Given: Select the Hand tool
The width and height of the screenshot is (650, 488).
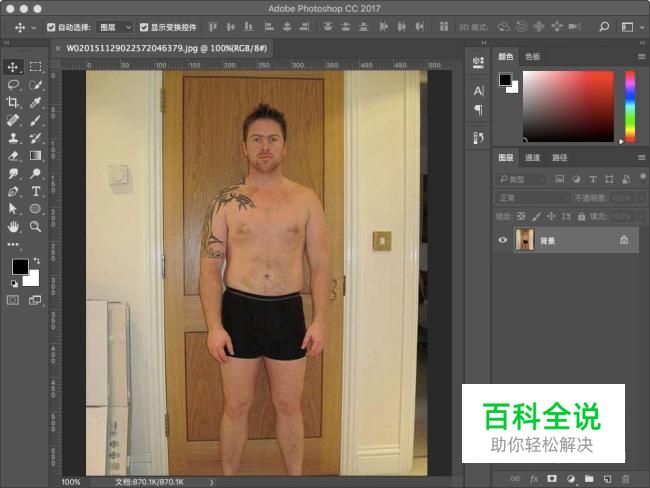Looking at the screenshot, I should tap(13, 226).
